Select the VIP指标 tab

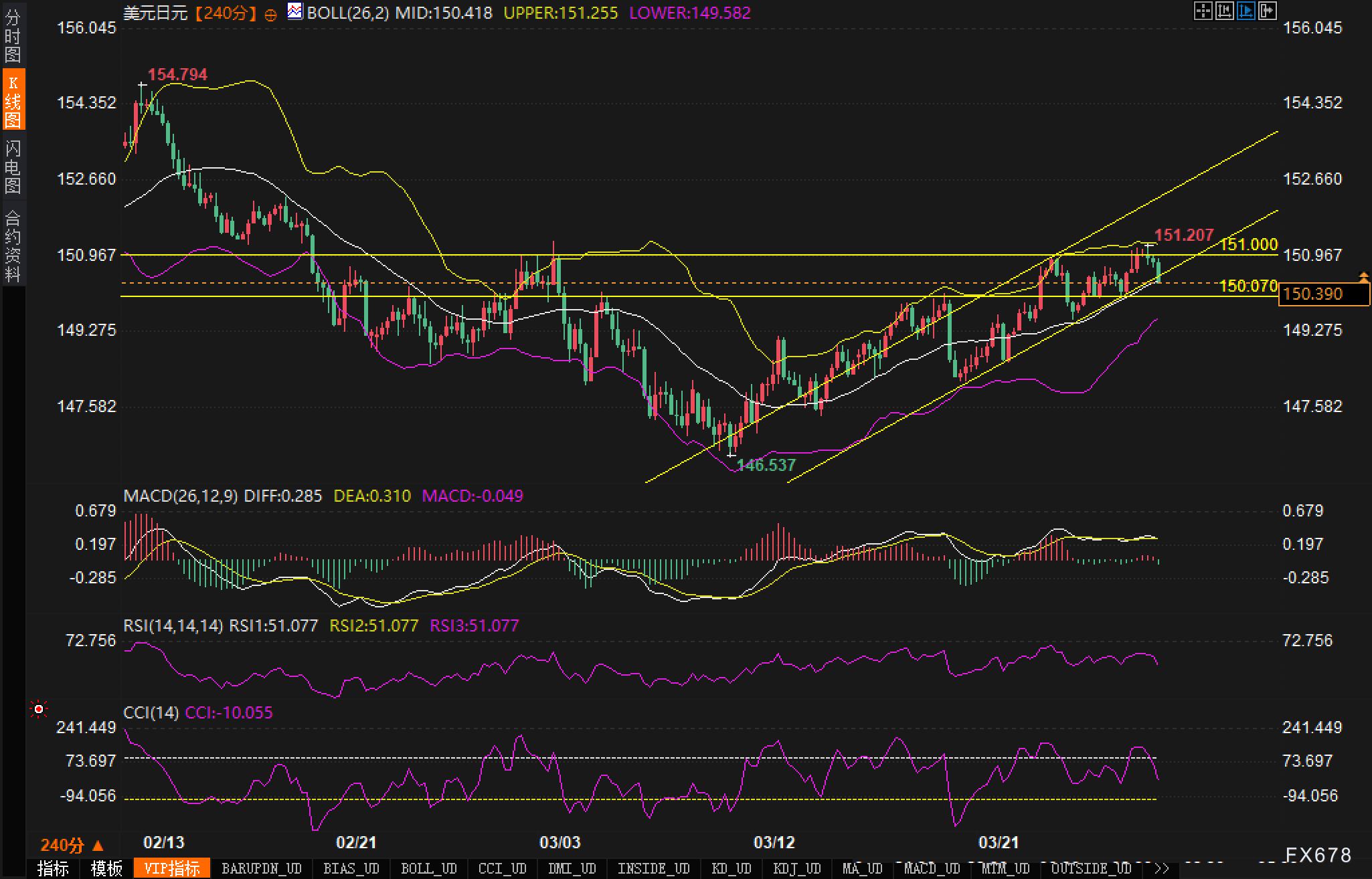pyautogui.click(x=172, y=869)
